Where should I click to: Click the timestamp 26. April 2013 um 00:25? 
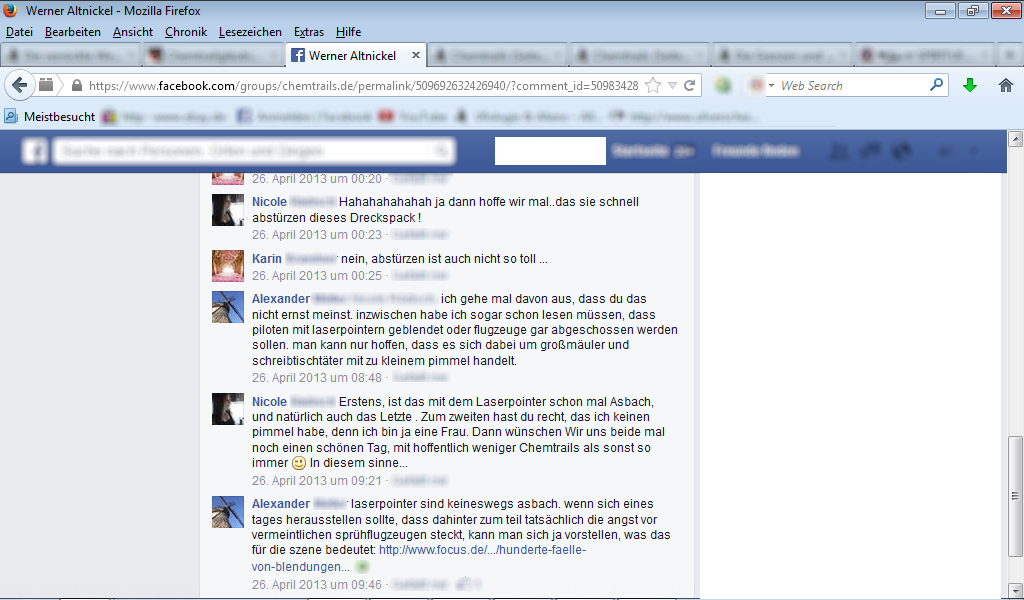click(317, 276)
